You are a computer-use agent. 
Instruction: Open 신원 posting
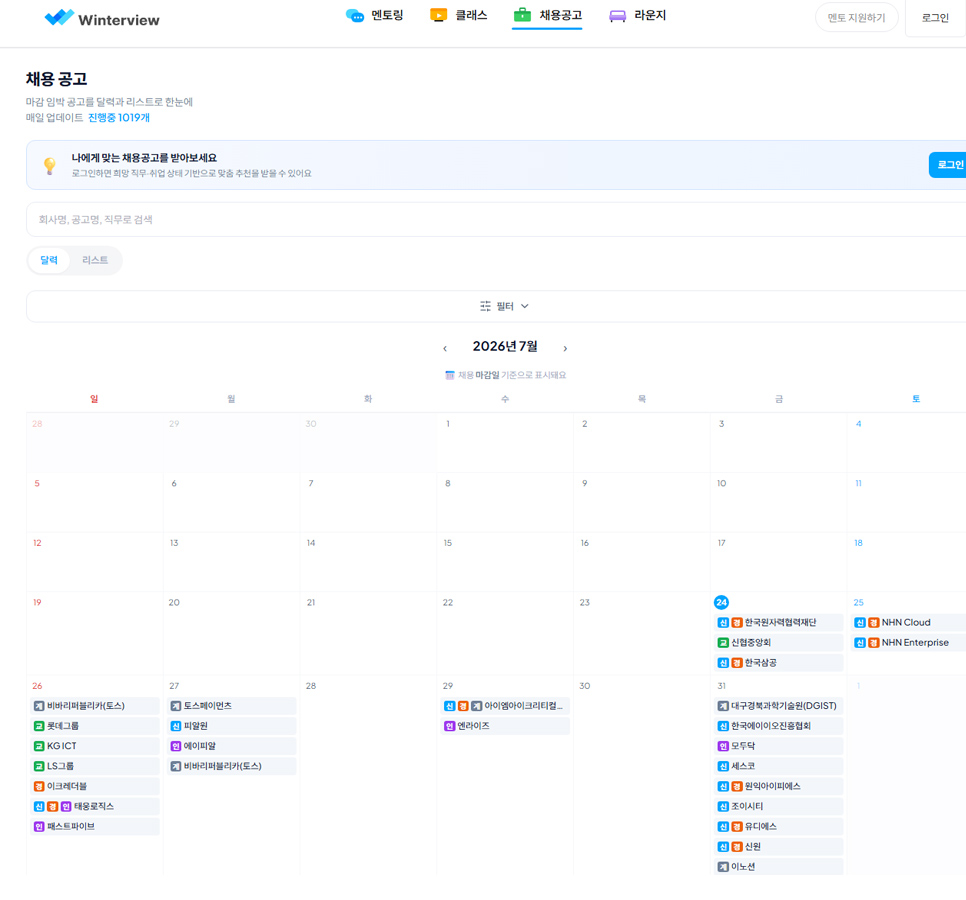pos(778,847)
